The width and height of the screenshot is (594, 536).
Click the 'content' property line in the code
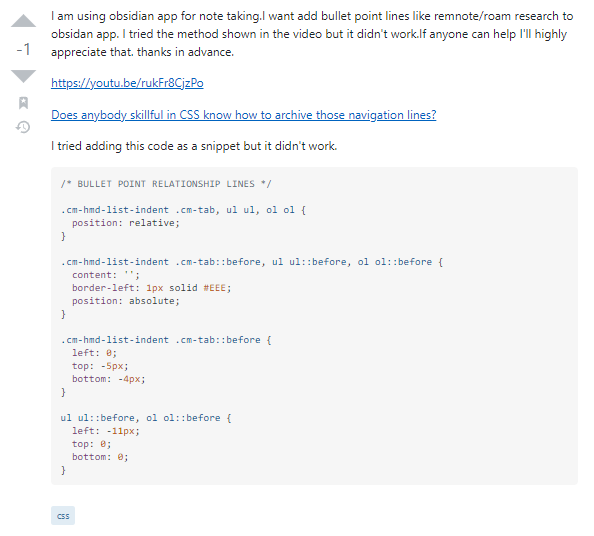tap(106, 275)
